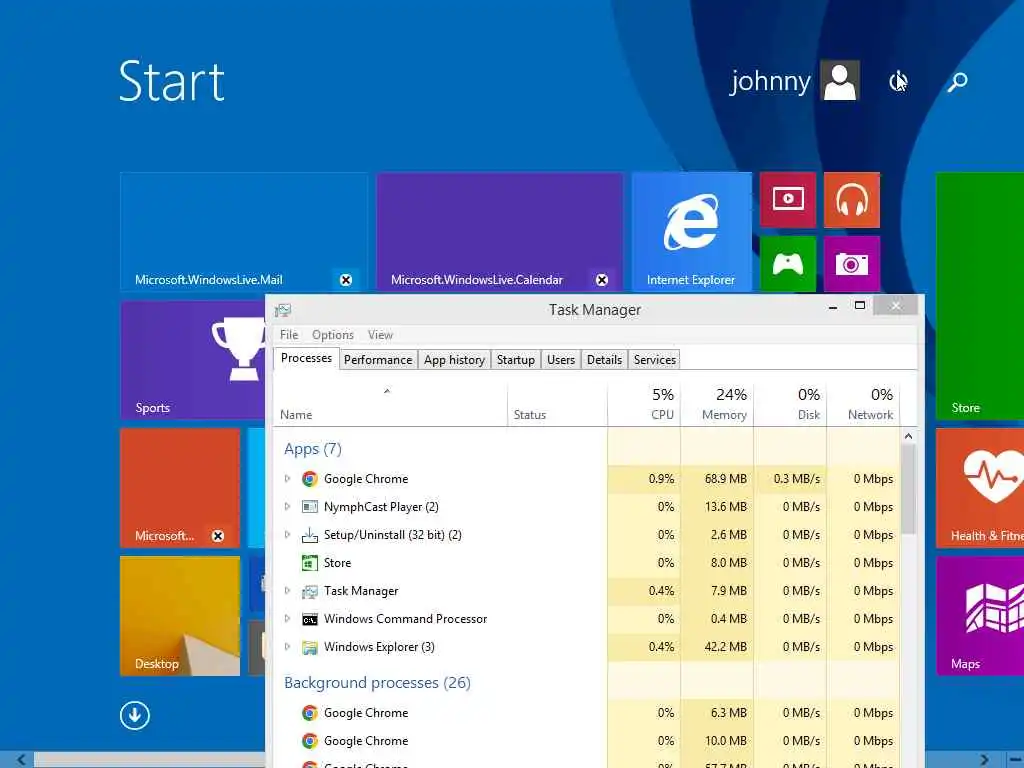This screenshot has height=768, width=1024.
Task: Sort processes by Name column header
Action: point(390,406)
